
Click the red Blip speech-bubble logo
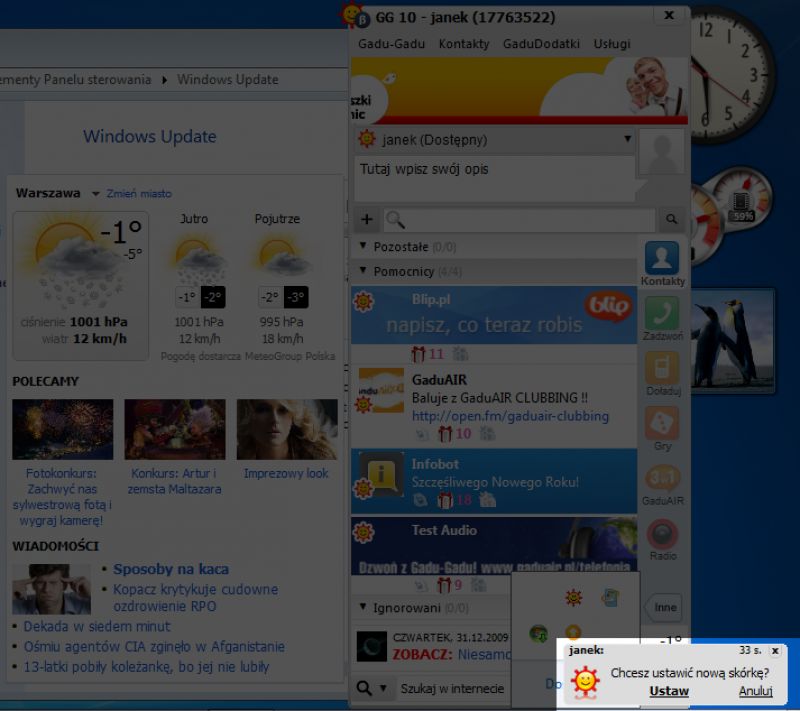(x=608, y=306)
